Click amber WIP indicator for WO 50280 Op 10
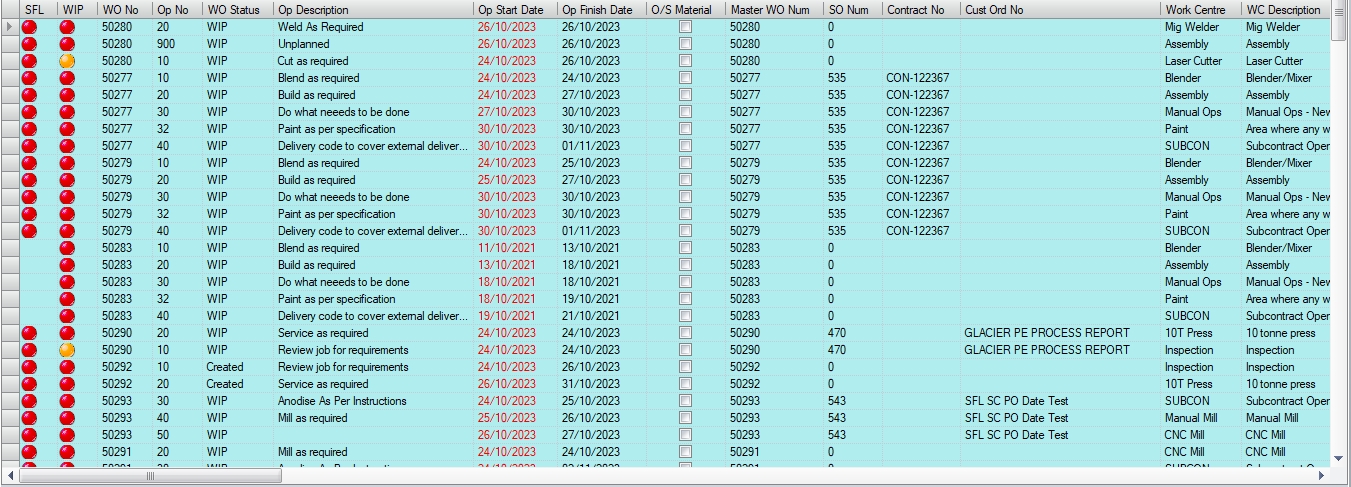1351x487 pixels. pyautogui.click(x=67, y=61)
